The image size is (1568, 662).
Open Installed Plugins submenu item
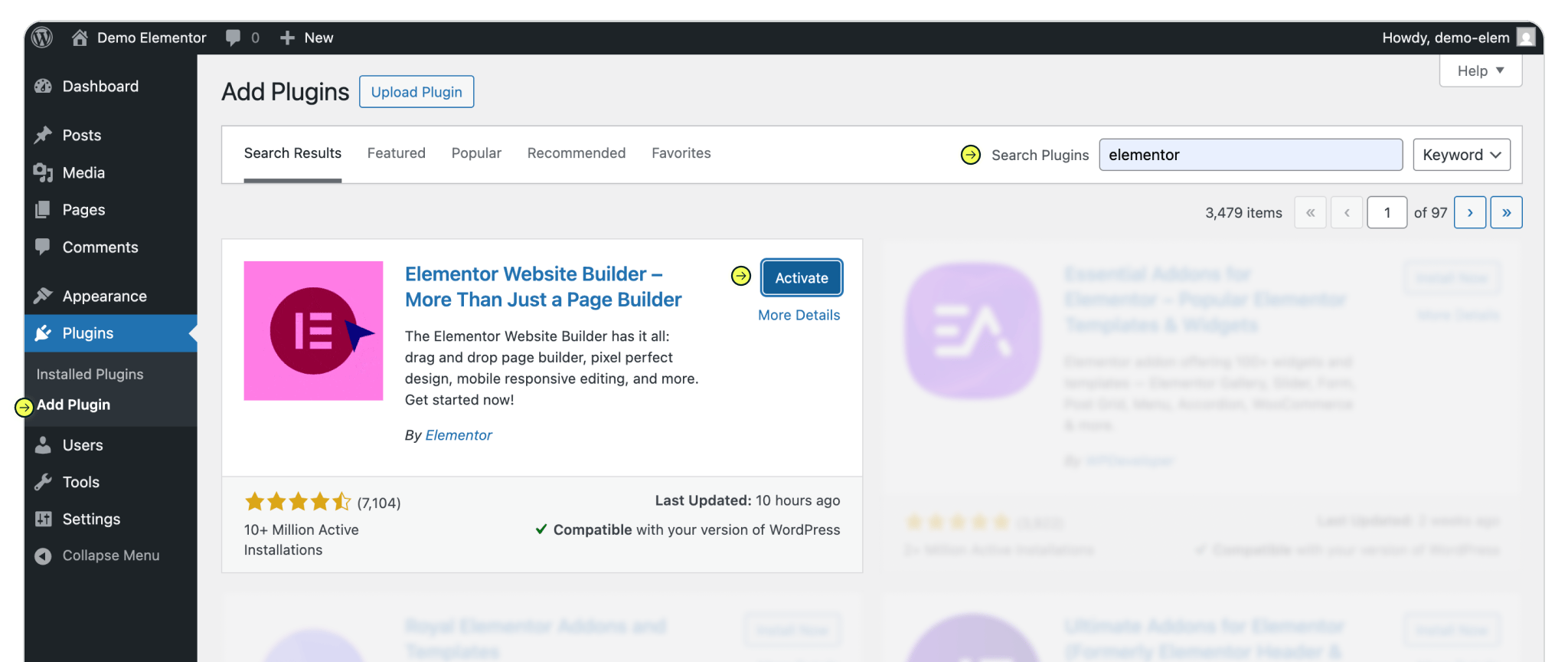(90, 374)
